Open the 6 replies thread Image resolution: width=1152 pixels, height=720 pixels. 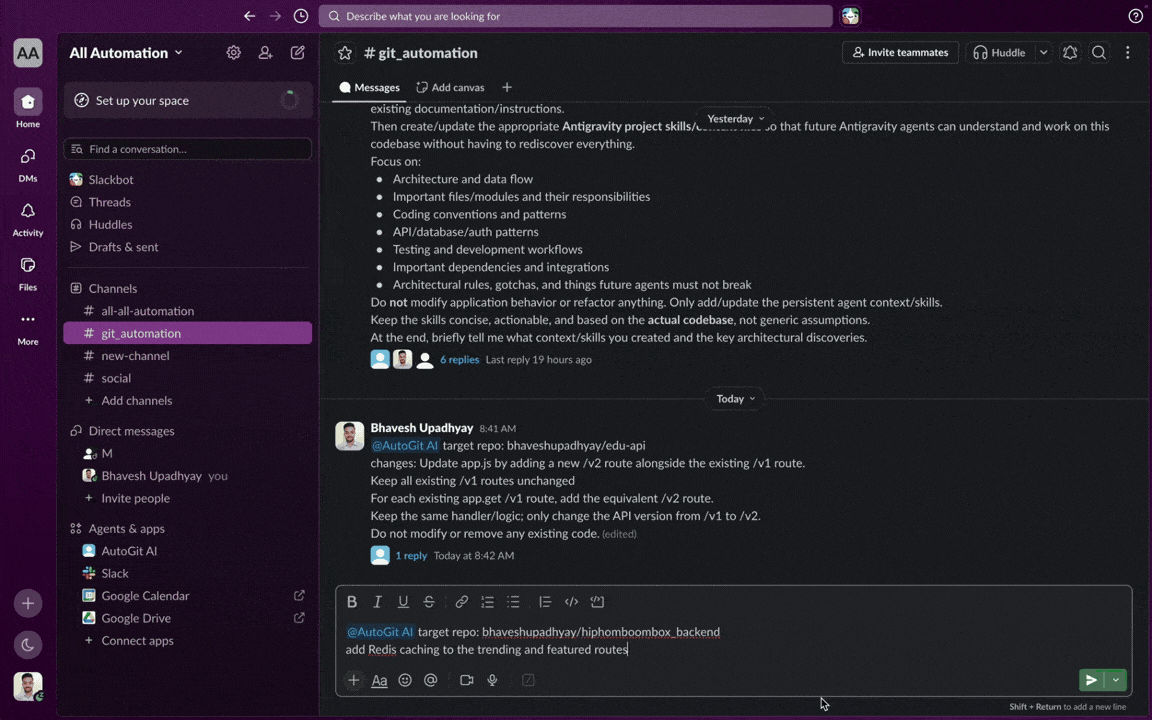459,360
